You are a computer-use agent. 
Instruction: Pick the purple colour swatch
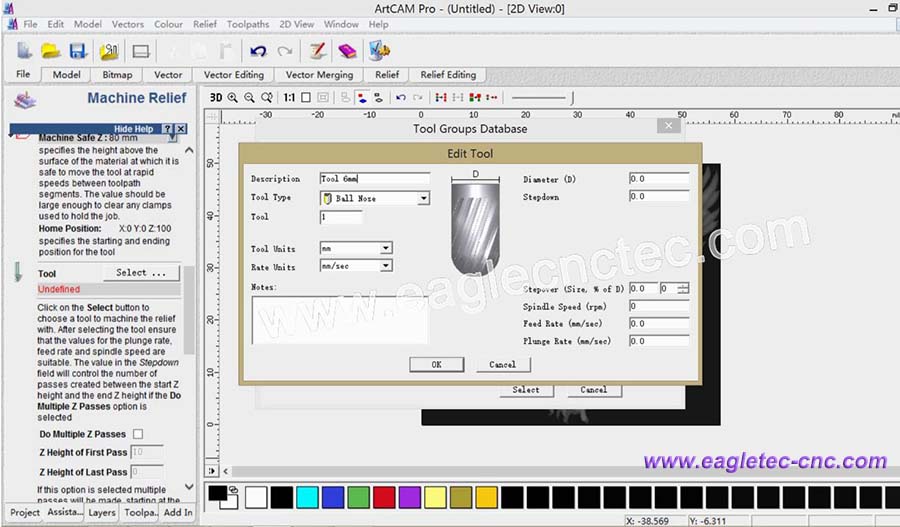coord(410,497)
